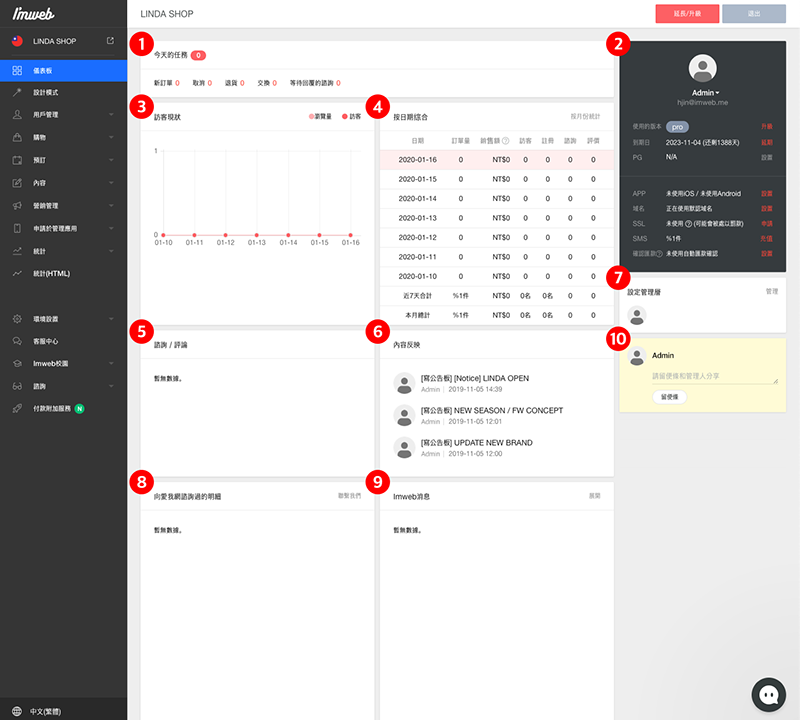Image resolution: width=800 pixels, height=720 pixels.
Task: Click the glasses icon for 諮詢
Action: pyautogui.click(x=17, y=386)
